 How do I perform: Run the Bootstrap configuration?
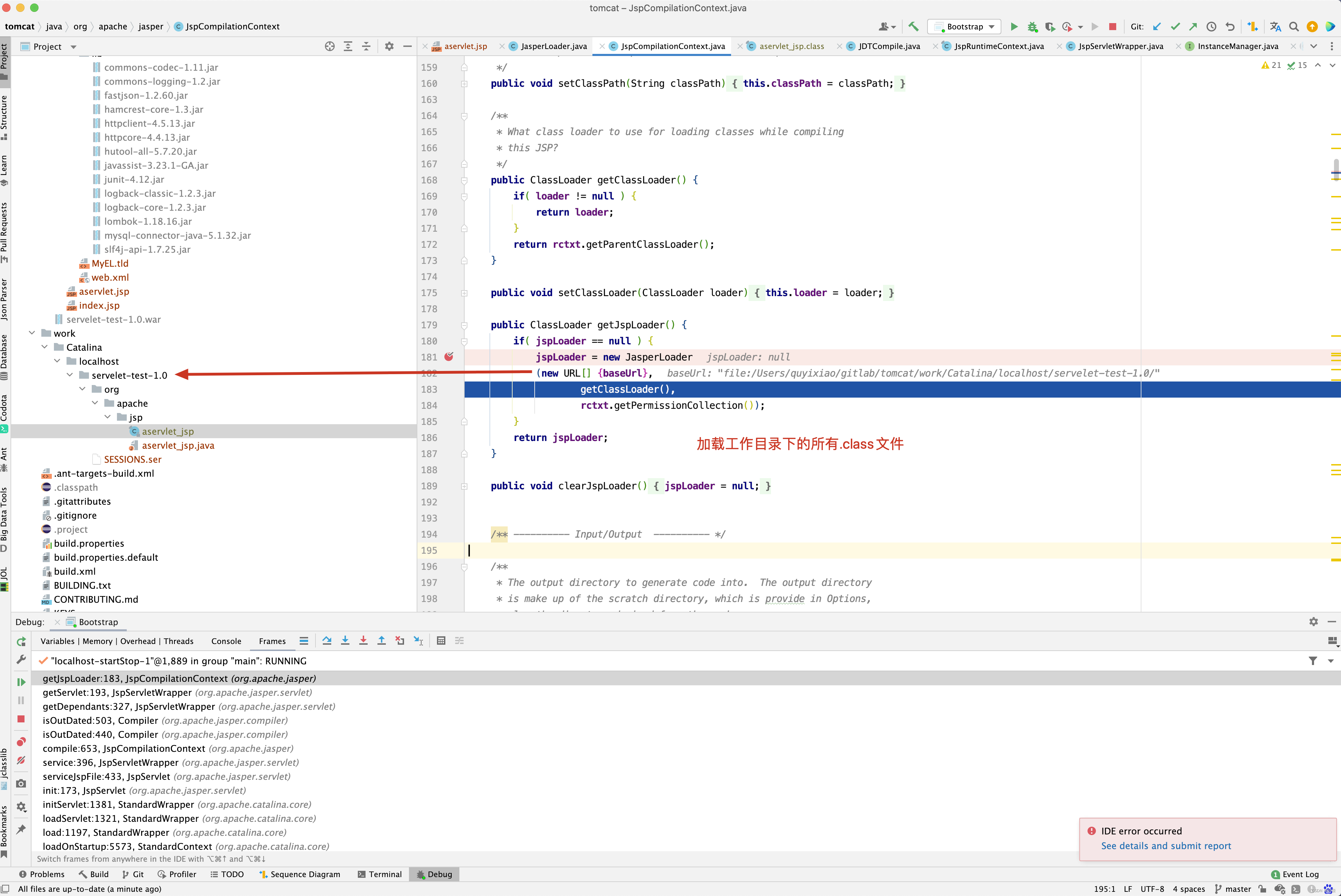pyautogui.click(x=1014, y=26)
